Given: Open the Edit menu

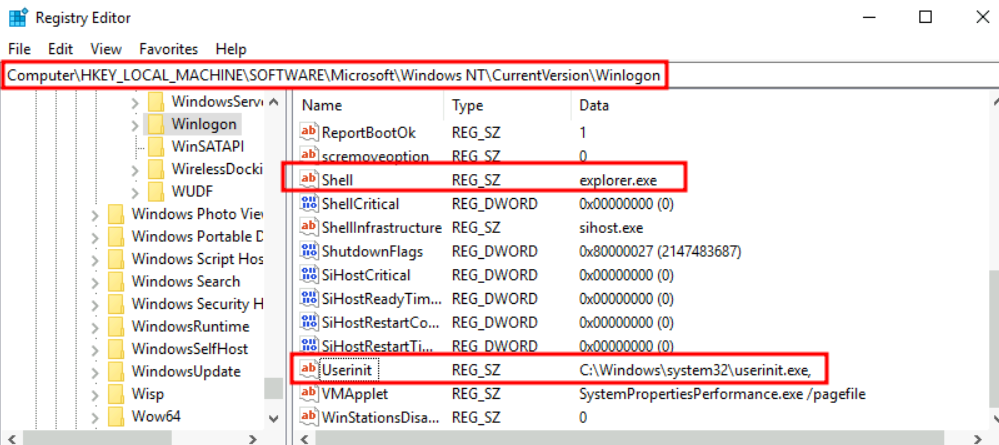Looking at the screenshot, I should click(x=61, y=49).
